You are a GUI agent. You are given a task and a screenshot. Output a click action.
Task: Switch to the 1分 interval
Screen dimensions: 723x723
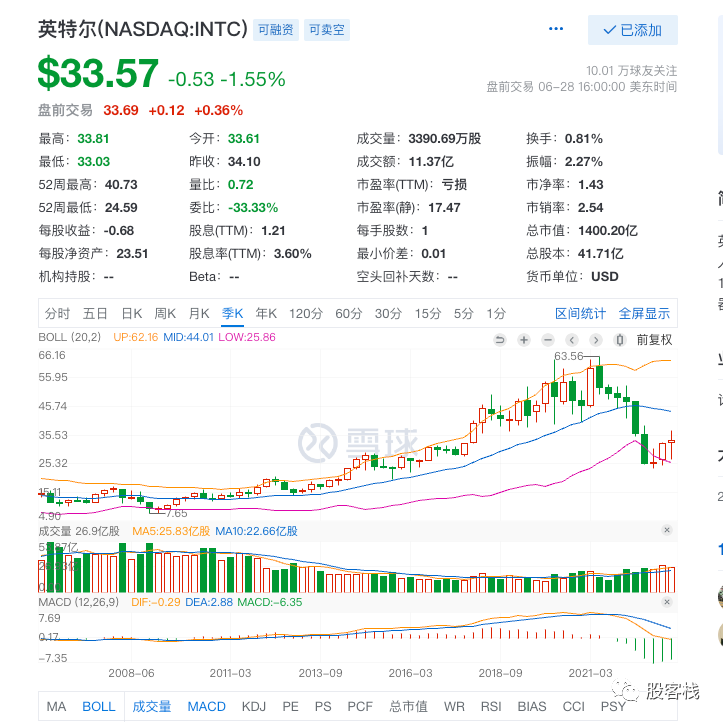pyautogui.click(x=496, y=314)
